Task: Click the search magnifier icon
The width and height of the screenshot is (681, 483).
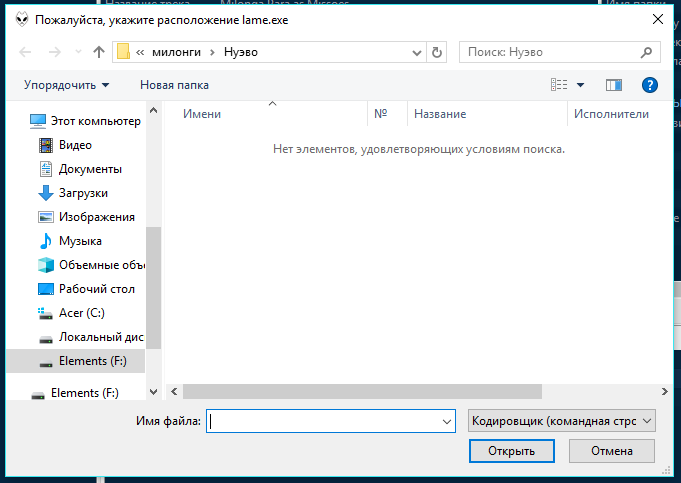Action: click(x=647, y=52)
